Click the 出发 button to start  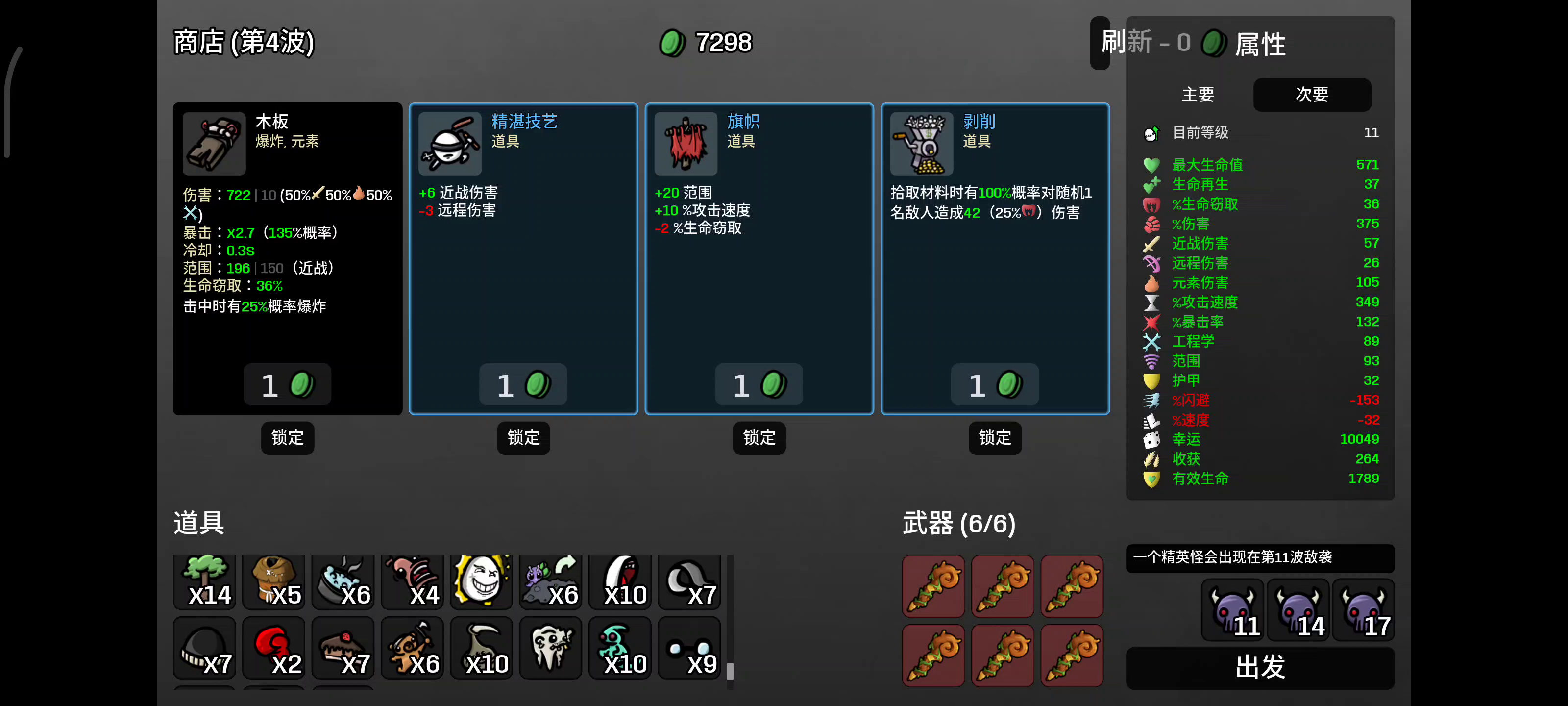(x=1260, y=668)
